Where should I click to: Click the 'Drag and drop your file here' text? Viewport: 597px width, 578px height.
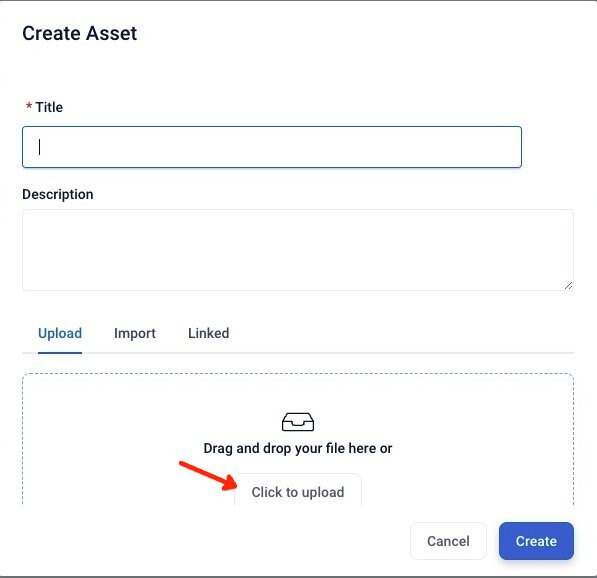click(x=298, y=448)
